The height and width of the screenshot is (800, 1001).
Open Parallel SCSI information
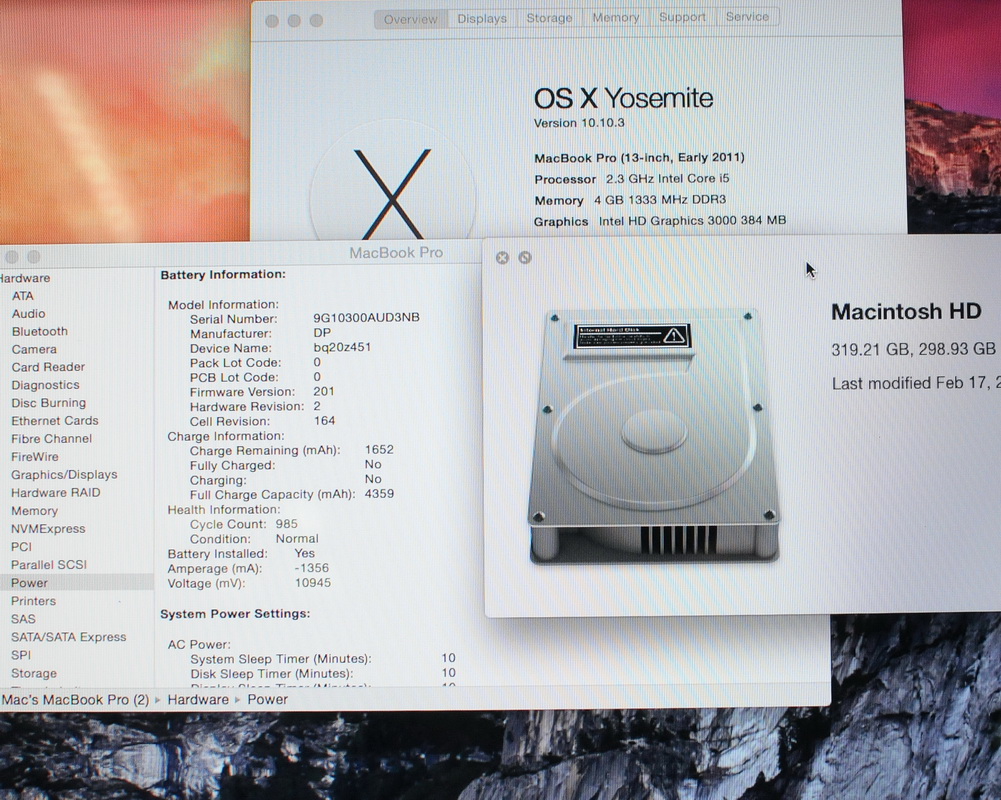click(x=49, y=564)
